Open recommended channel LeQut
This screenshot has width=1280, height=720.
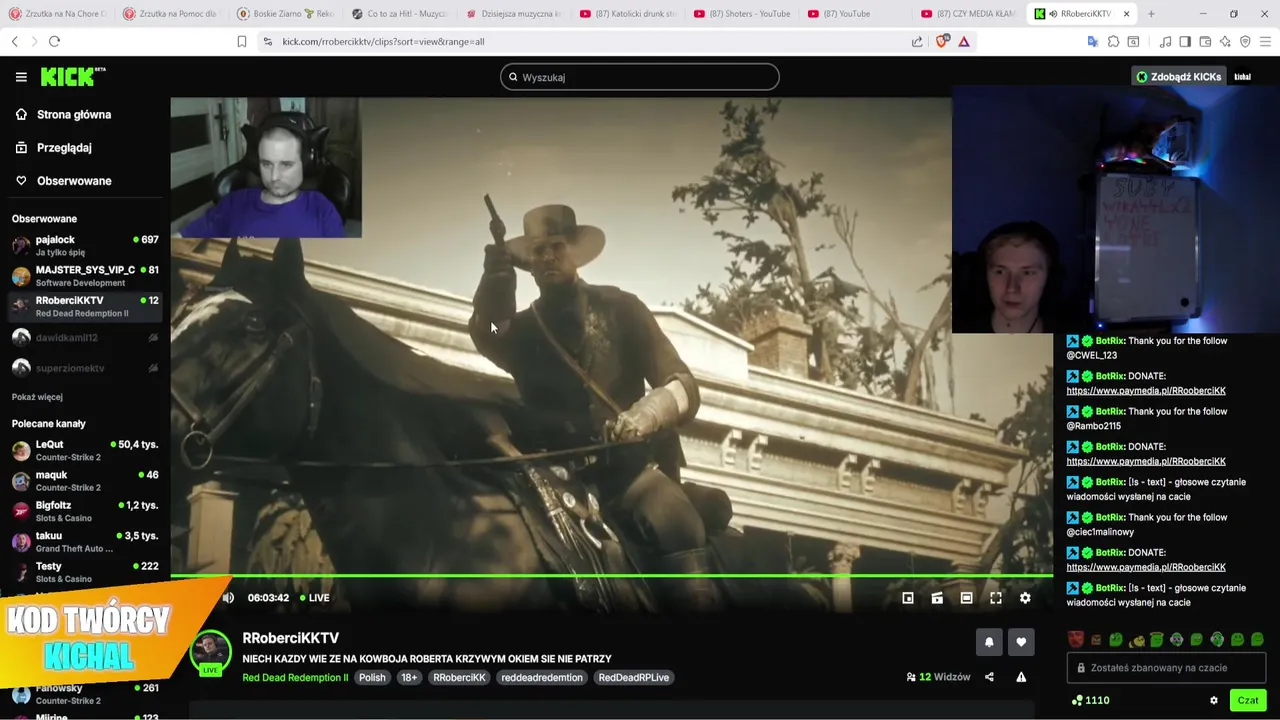[84, 450]
